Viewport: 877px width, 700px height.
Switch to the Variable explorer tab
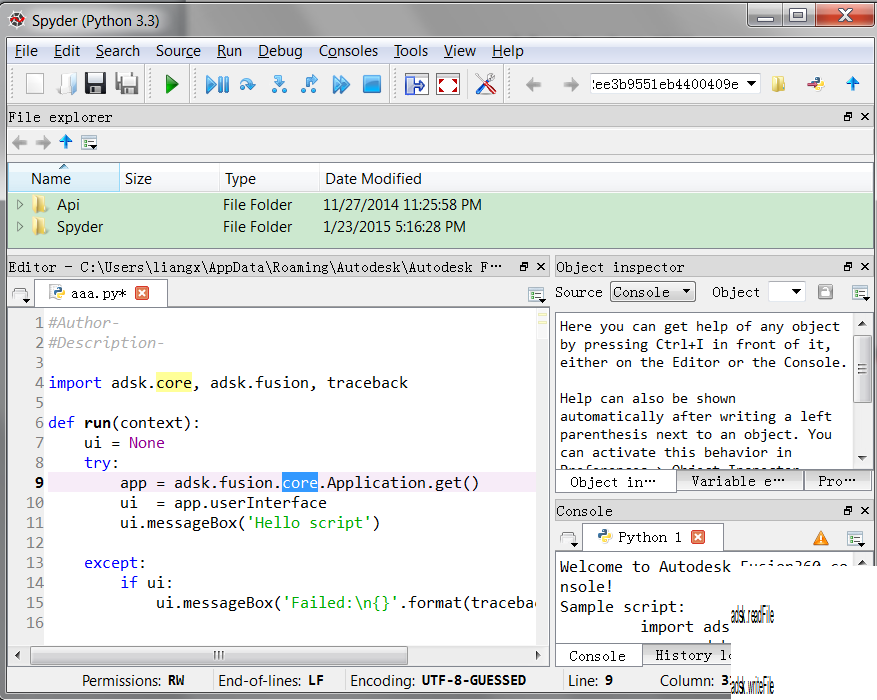tap(738, 481)
